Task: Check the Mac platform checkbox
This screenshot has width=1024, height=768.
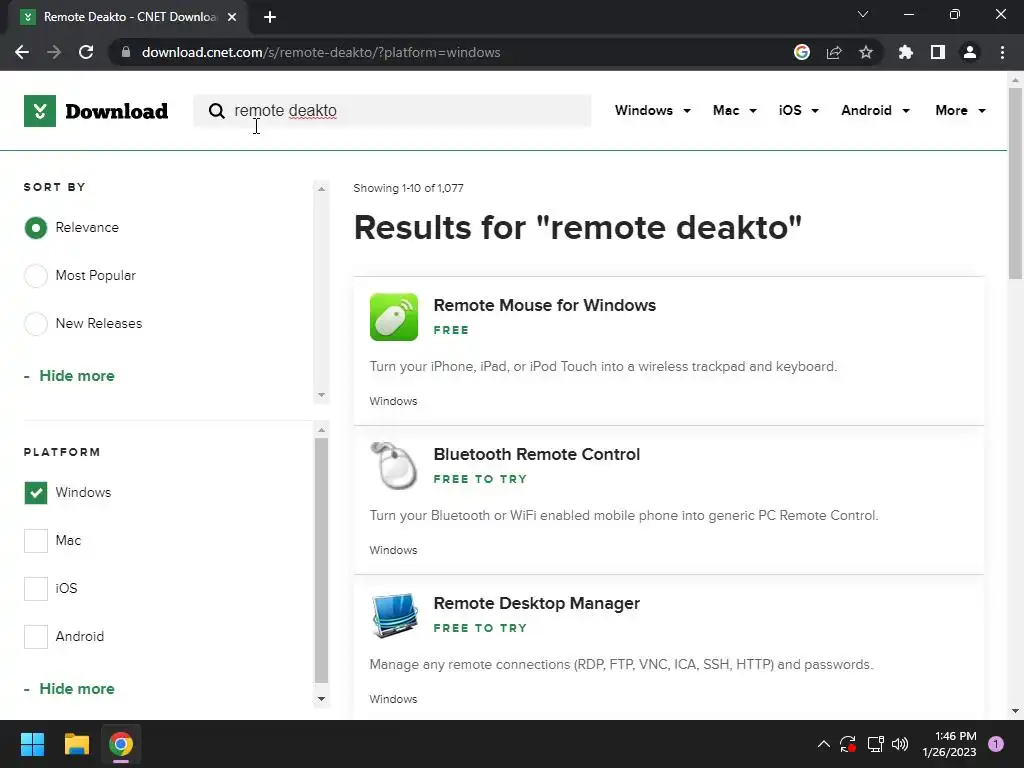Action: click(36, 541)
